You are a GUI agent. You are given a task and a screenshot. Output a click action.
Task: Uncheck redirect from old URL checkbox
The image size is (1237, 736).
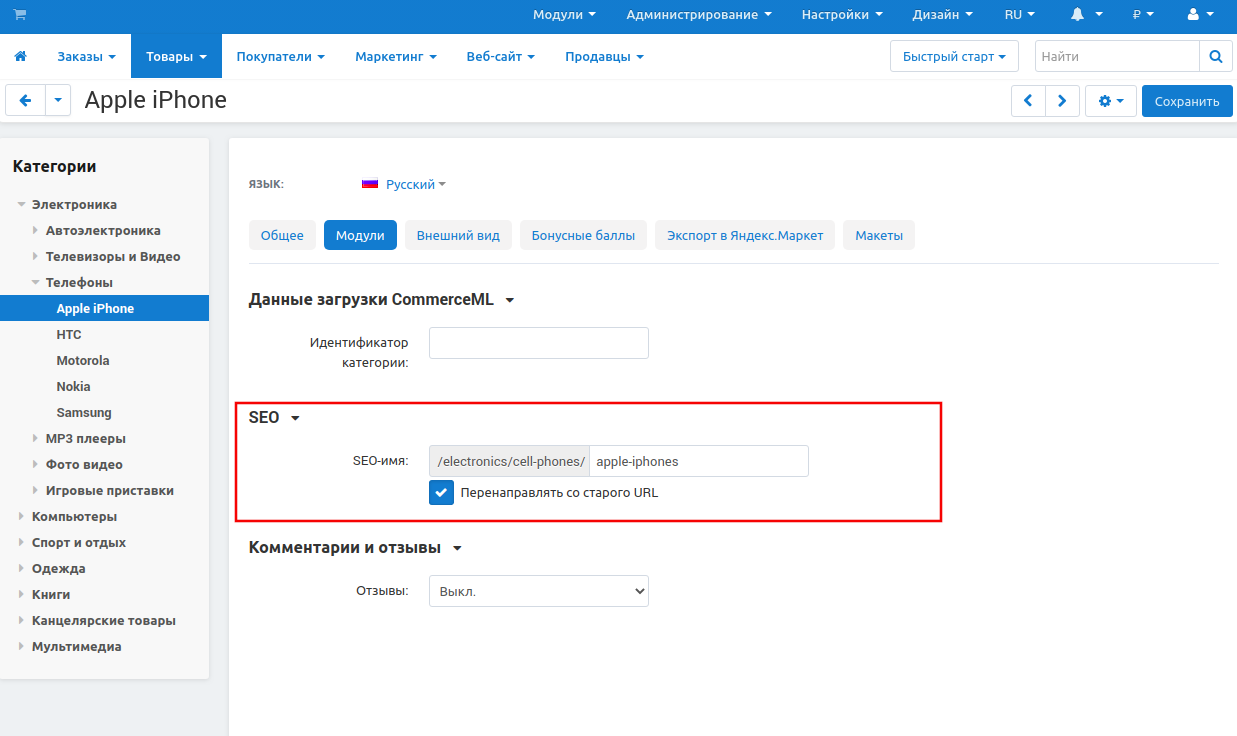441,492
